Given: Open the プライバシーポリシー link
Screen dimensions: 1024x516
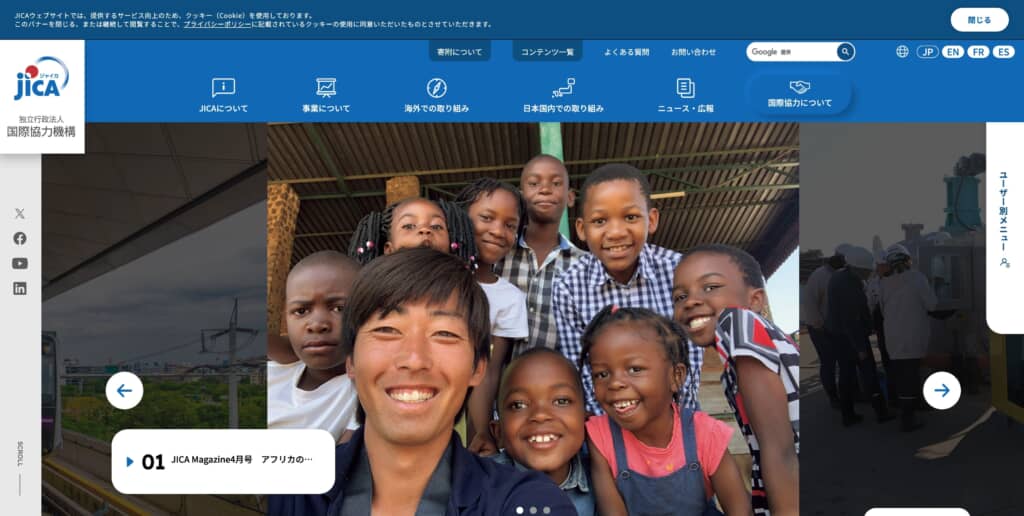Looking at the screenshot, I should pyautogui.click(x=217, y=24).
